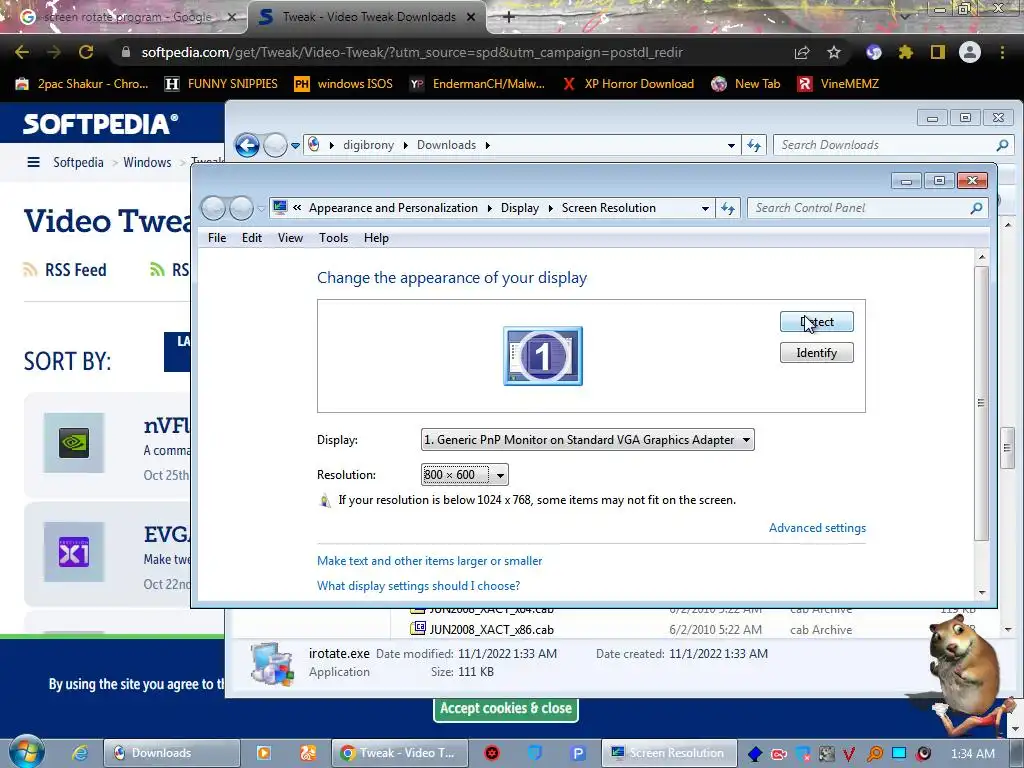Open a new Chrome tab with plus

click(509, 17)
